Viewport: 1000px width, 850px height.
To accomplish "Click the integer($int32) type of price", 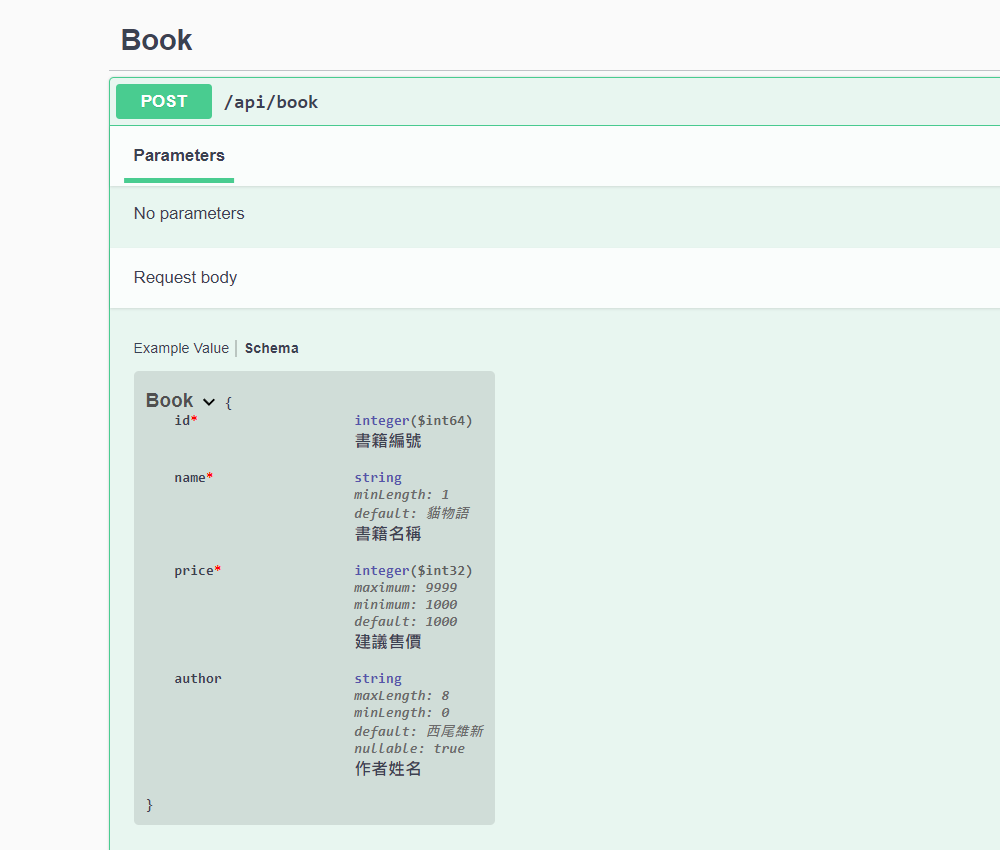I will [x=413, y=571].
